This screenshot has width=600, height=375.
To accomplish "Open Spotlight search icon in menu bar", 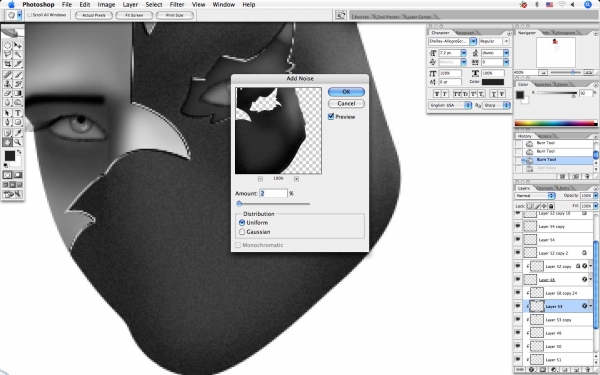I will pos(588,5).
